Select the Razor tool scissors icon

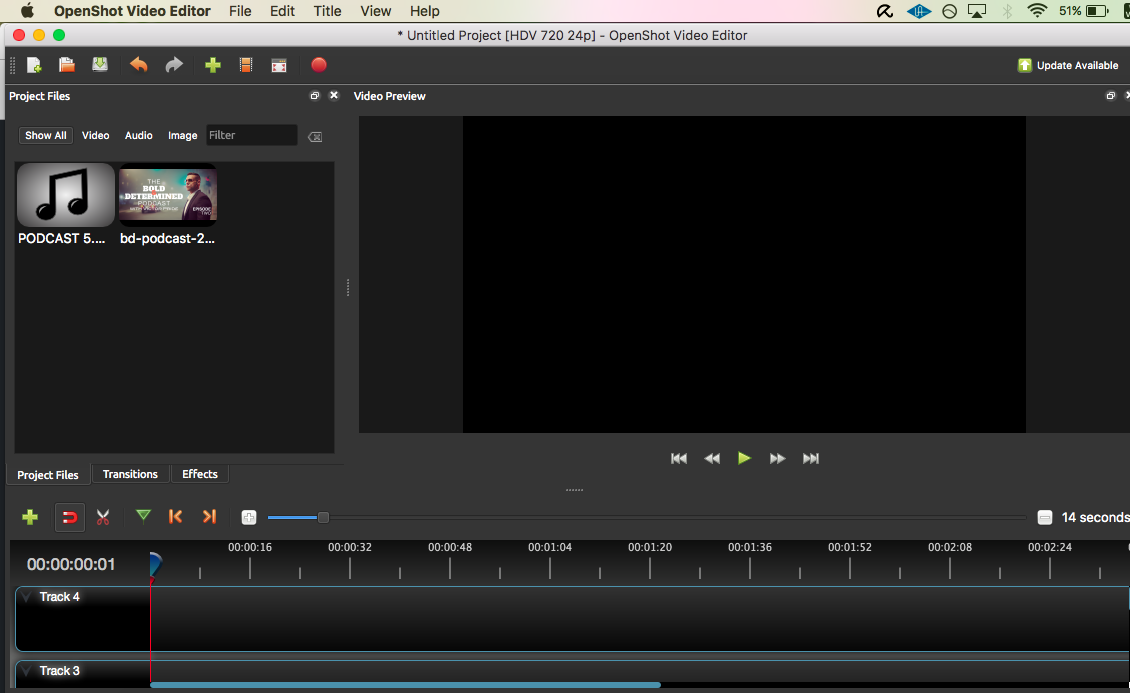click(x=102, y=517)
